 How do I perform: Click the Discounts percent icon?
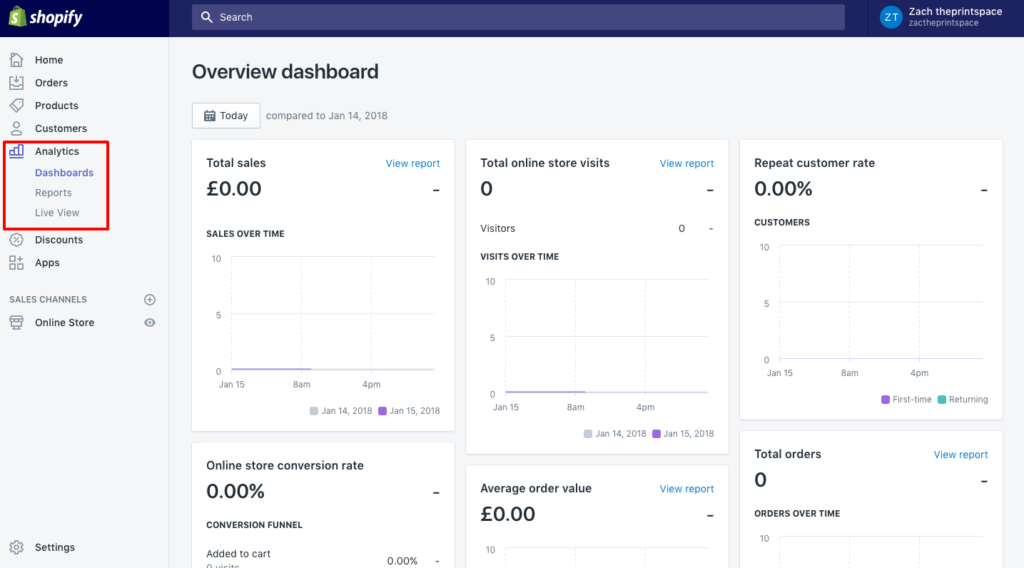point(16,240)
